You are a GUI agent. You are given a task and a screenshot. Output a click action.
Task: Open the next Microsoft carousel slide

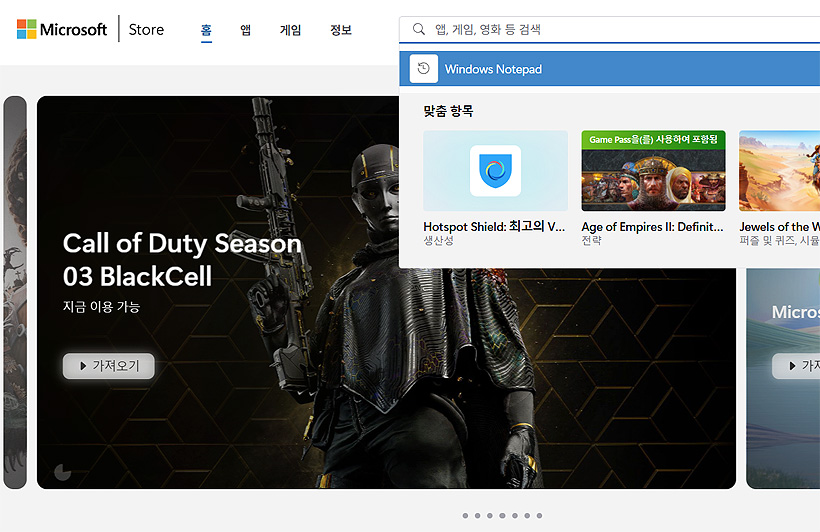[x=783, y=378]
